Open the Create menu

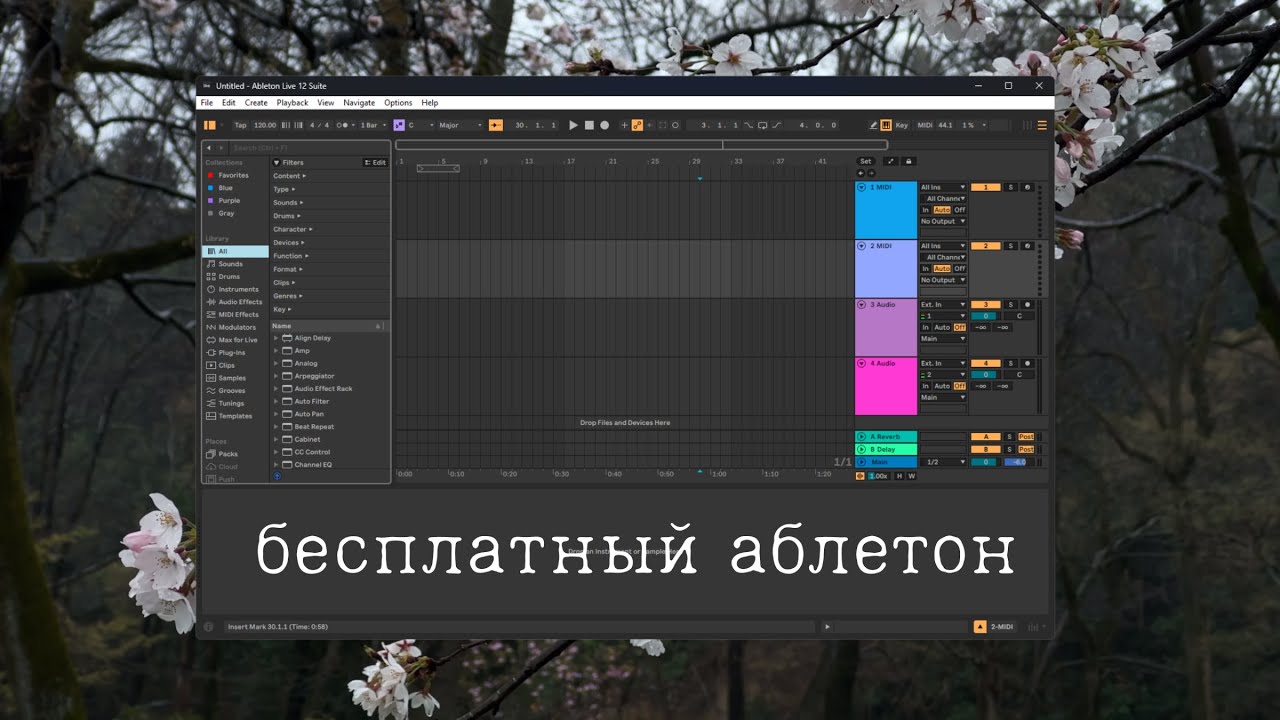click(x=256, y=103)
